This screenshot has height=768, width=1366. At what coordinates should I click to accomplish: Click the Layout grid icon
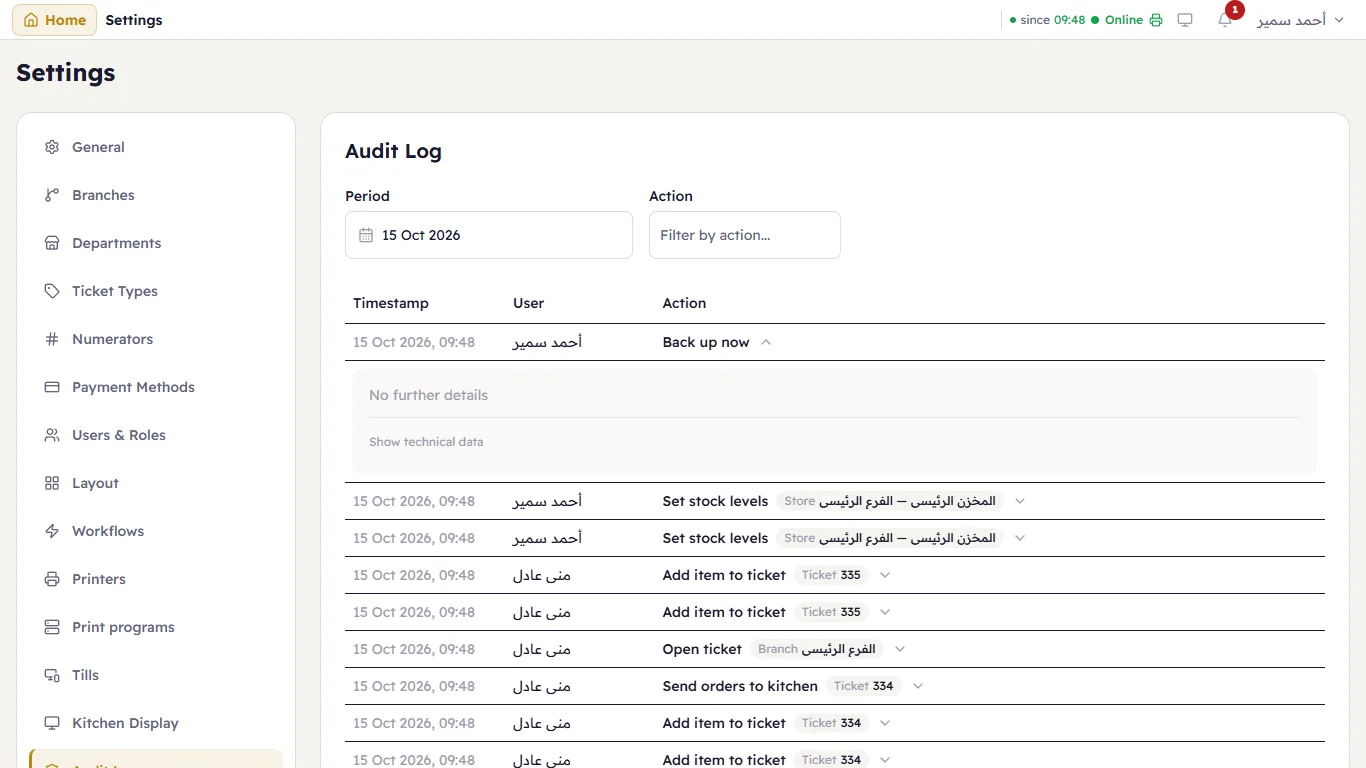pos(52,483)
